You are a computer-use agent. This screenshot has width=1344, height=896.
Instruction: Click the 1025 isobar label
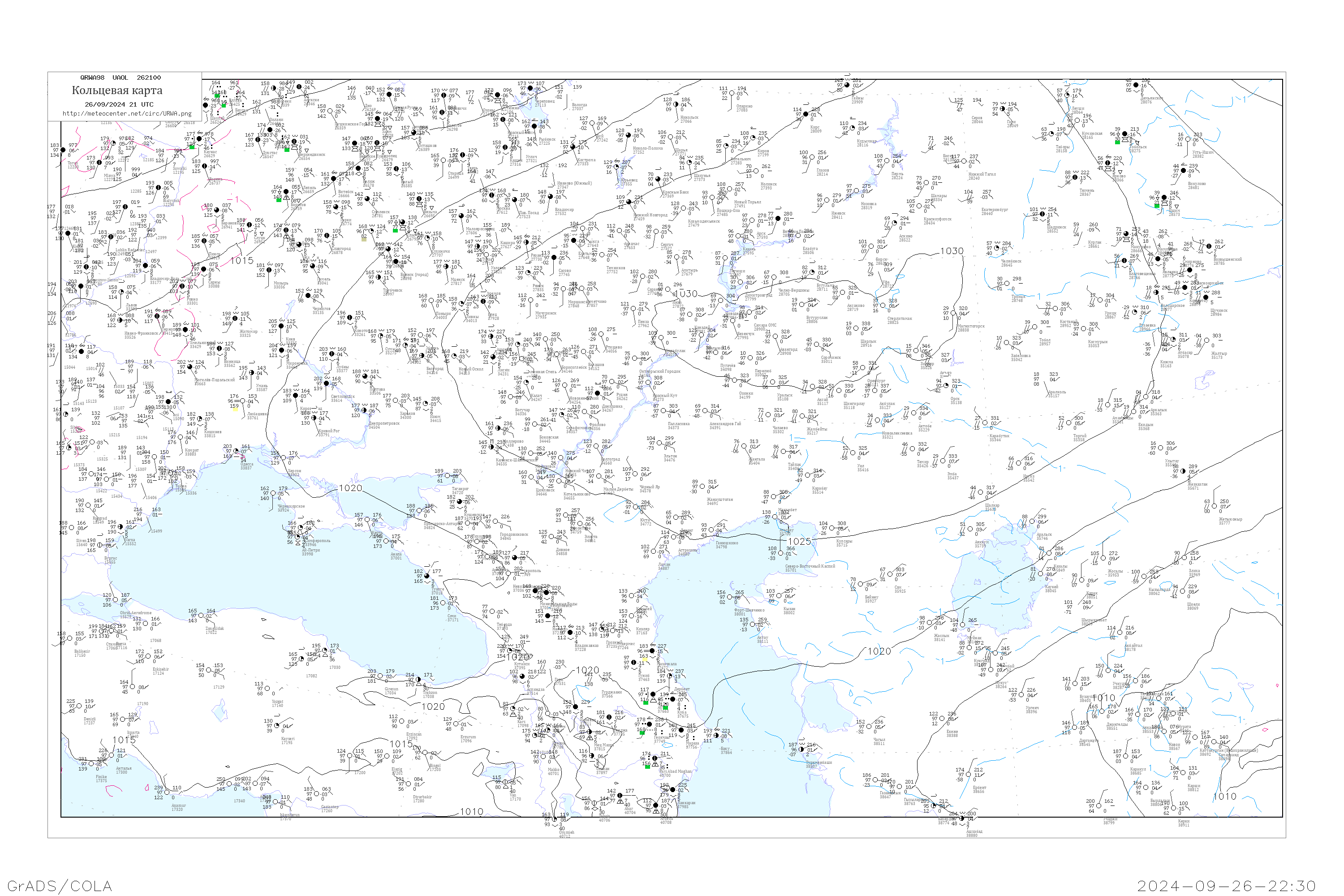point(799,541)
